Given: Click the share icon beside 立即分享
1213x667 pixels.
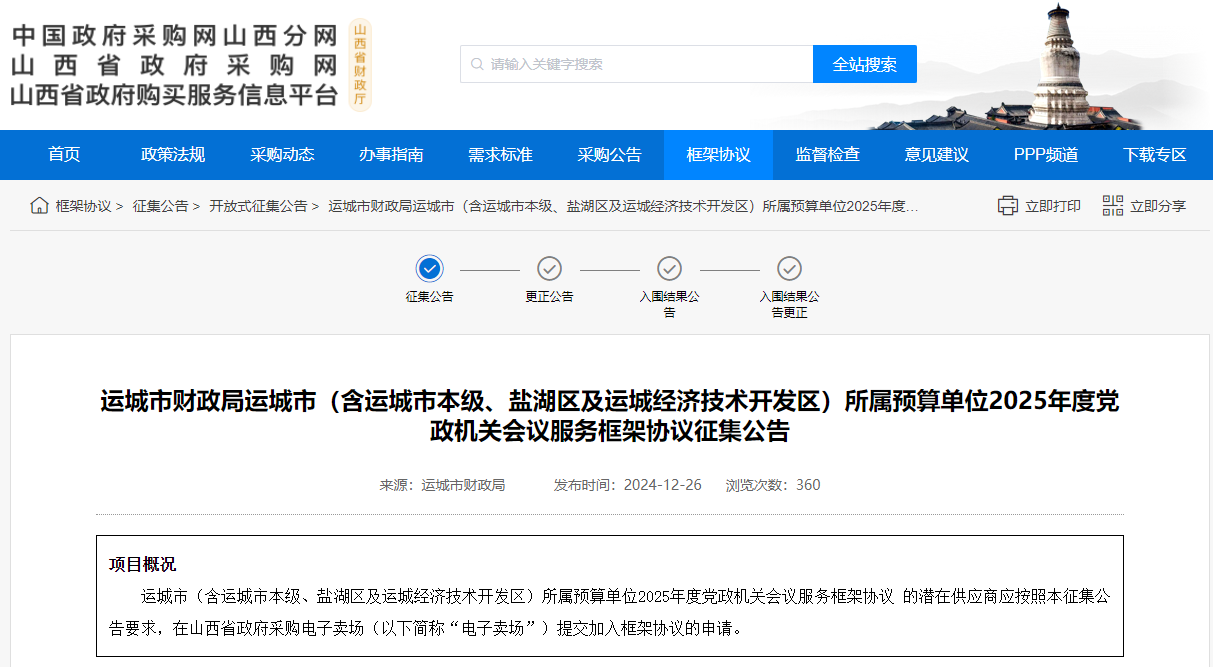Looking at the screenshot, I should point(1112,205).
